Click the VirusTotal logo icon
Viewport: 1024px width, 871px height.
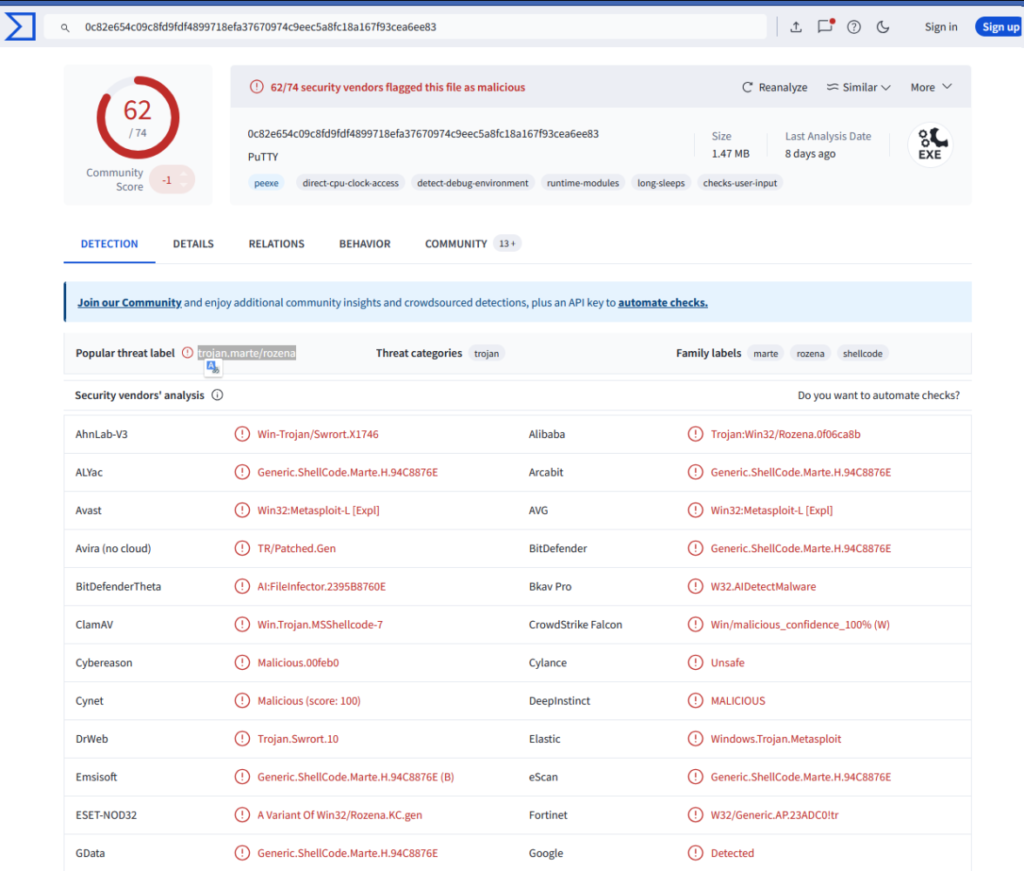click(20, 27)
